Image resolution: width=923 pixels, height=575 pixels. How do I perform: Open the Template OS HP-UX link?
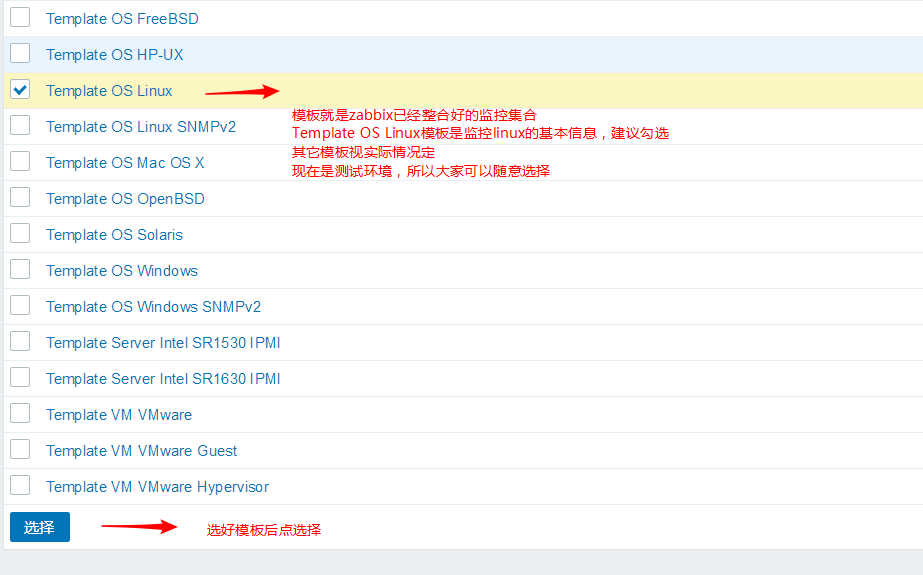pos(115,55)
